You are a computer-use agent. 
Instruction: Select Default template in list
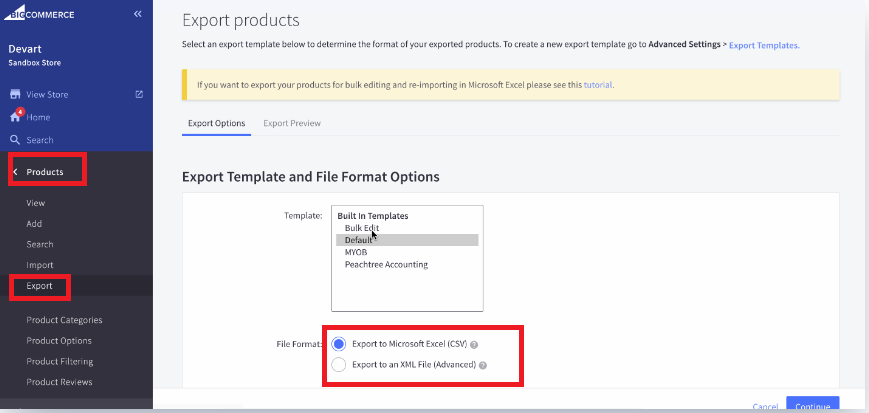(x=407, y=240)
